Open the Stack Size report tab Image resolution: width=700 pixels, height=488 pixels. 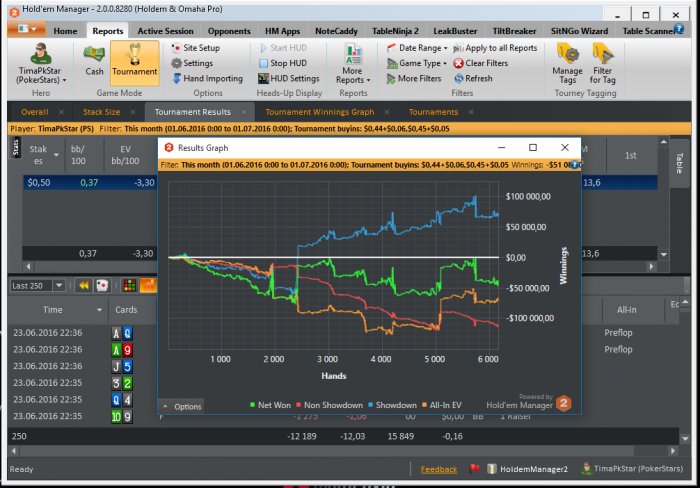pyautogui.click(x=101, y=112)
